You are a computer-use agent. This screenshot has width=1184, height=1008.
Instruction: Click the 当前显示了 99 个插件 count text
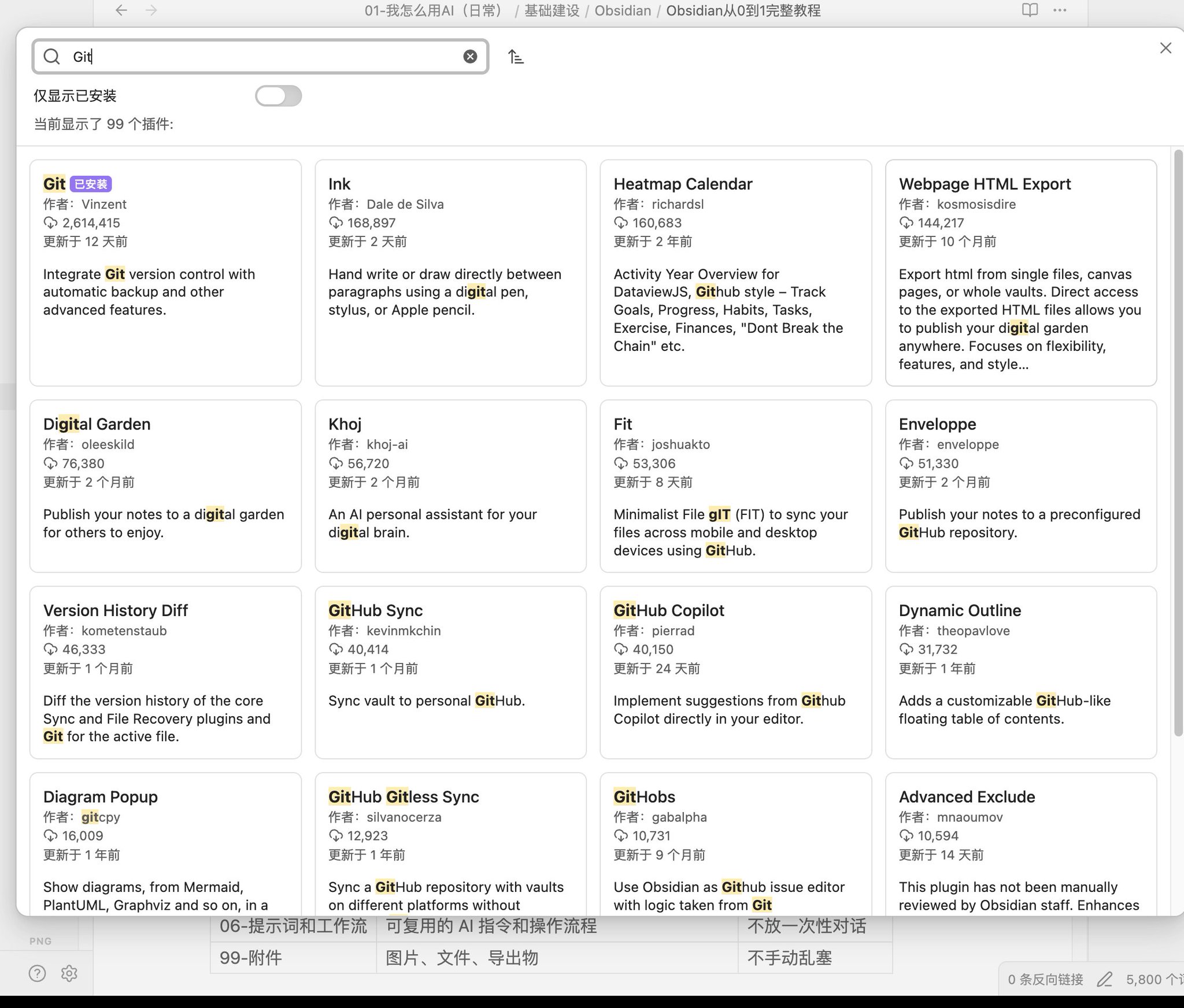pos(103,124)
